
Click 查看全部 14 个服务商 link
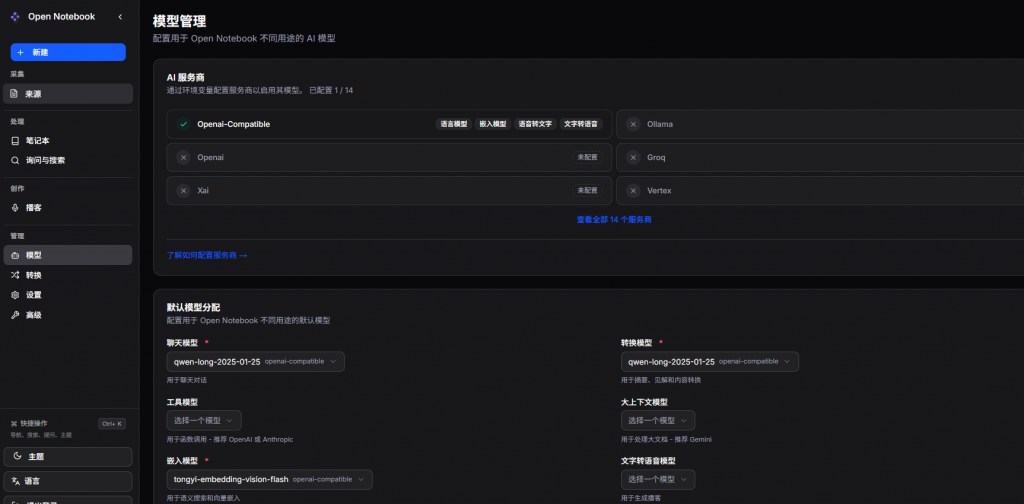tap(614, 220)
